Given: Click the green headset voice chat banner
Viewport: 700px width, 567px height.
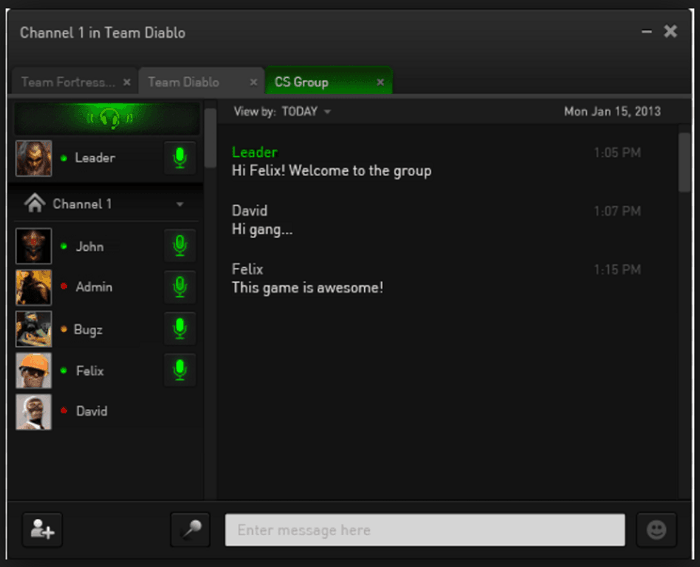Looking at the screenshot, I should pyautogui.click(x=107, y=118).
